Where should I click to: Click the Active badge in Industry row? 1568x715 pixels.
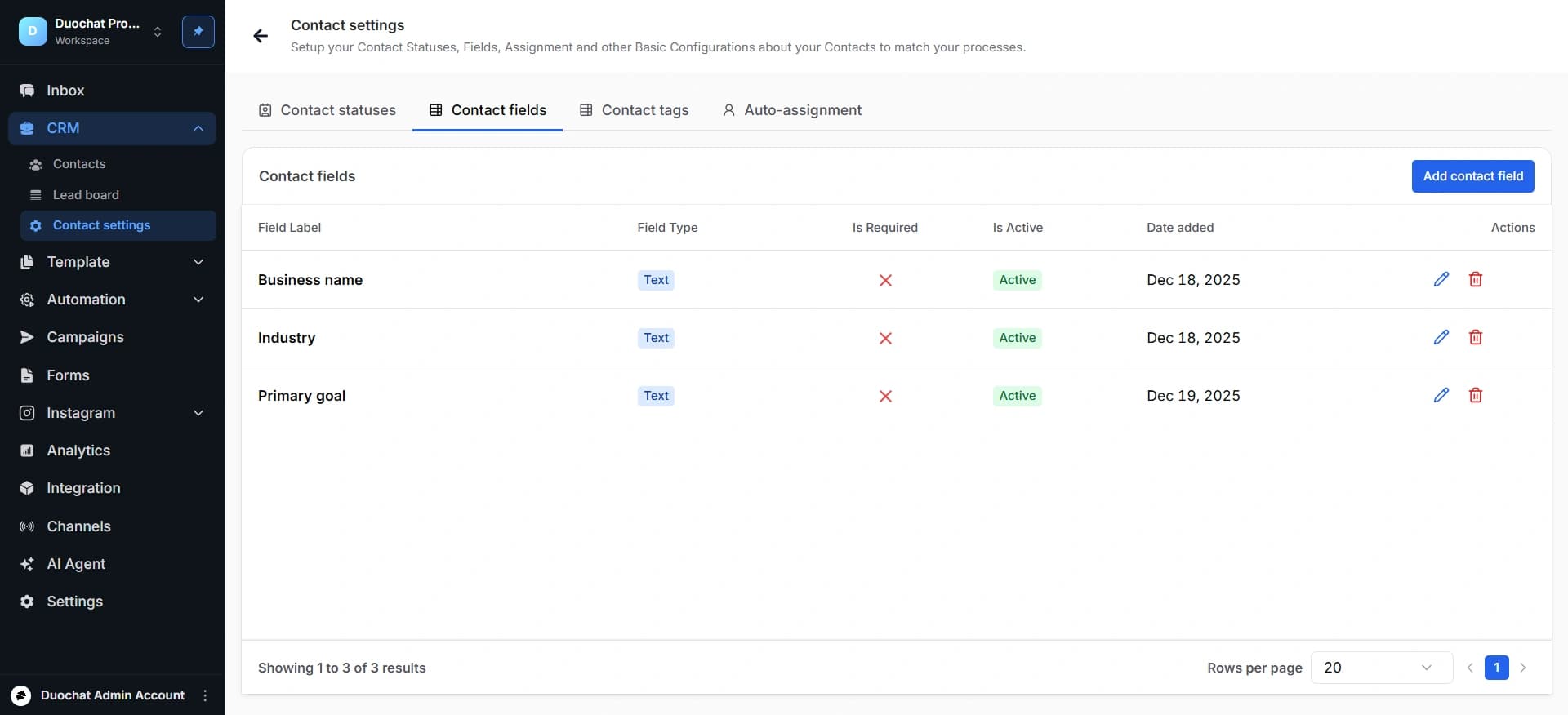pyautogui.click(x=1018, y=338)
